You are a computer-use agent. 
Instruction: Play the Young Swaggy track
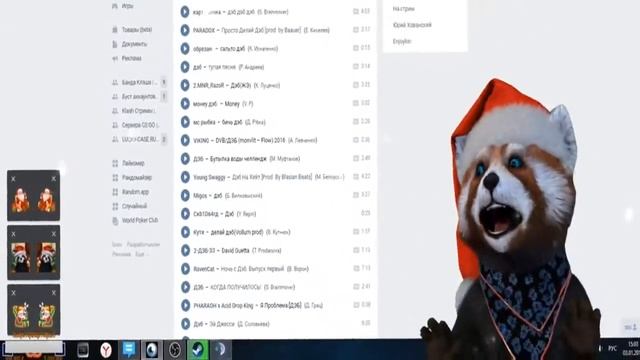(185, 177)
